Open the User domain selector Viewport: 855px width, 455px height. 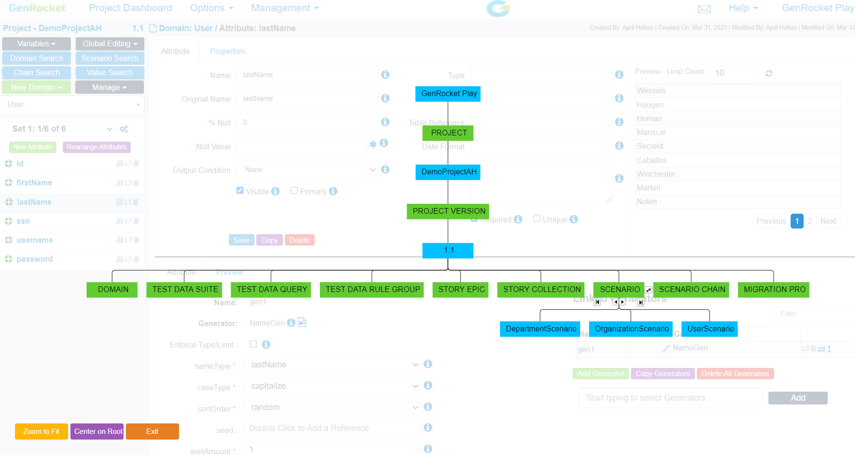coord(73,104)
